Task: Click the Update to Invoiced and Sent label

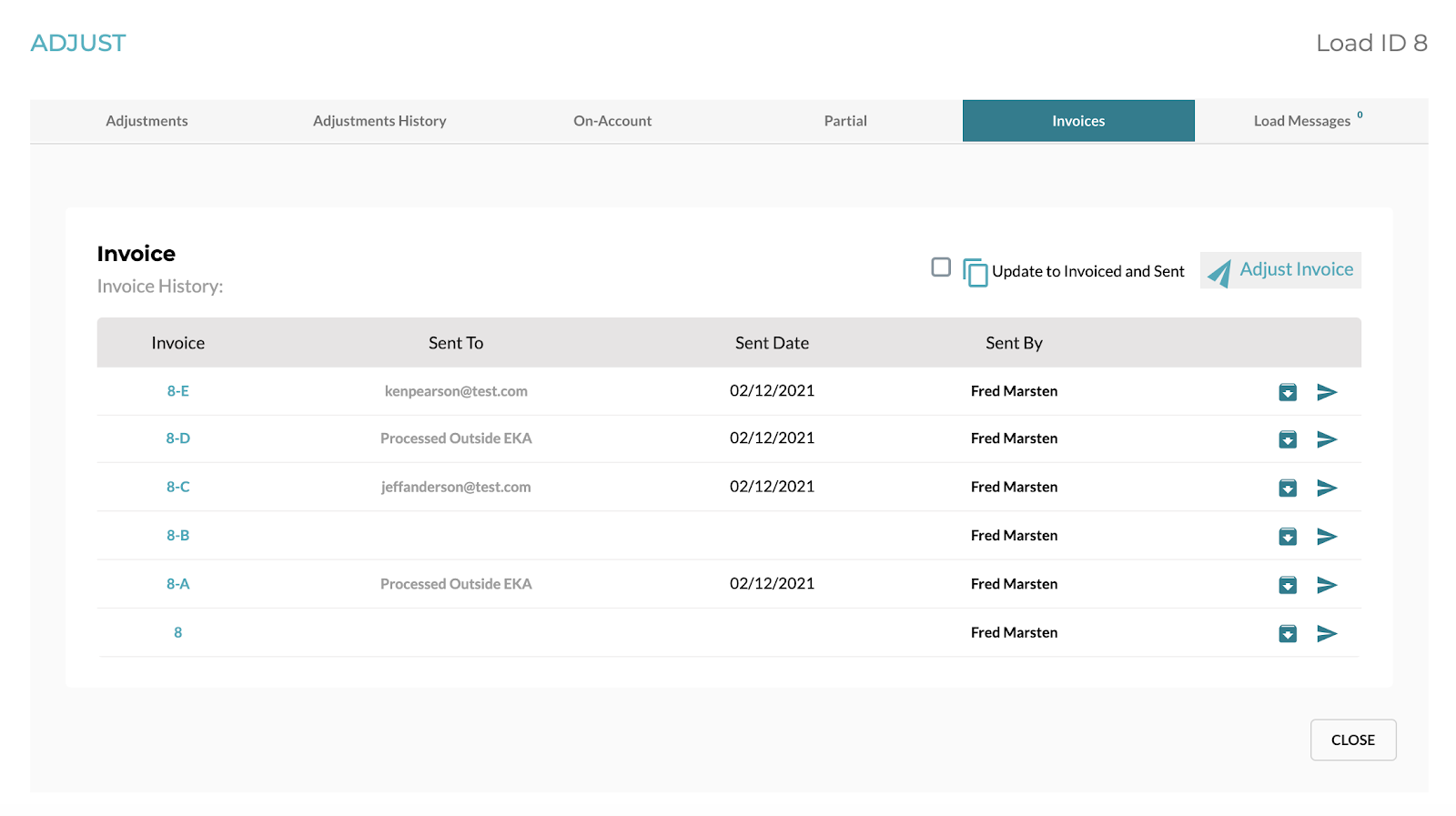Action: click(x=1088, y=271)
